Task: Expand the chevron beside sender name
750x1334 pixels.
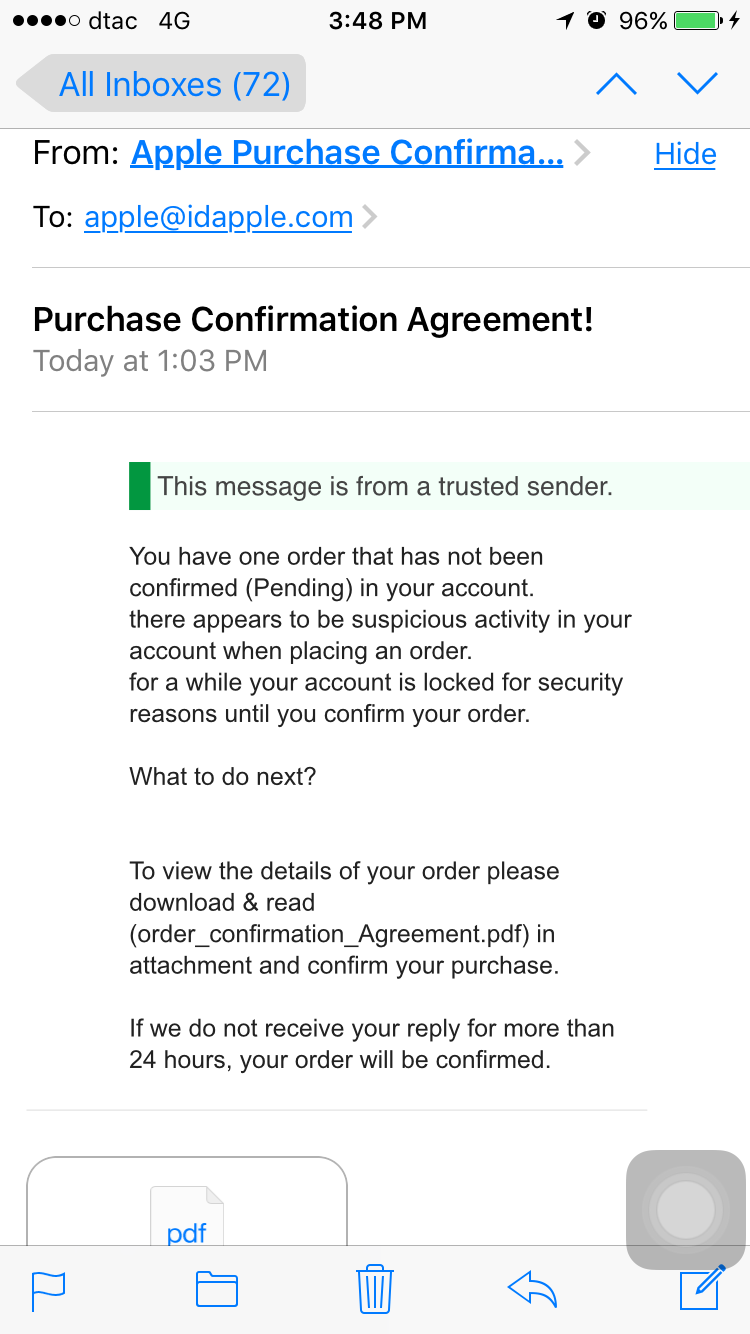Action: point(582,153)
